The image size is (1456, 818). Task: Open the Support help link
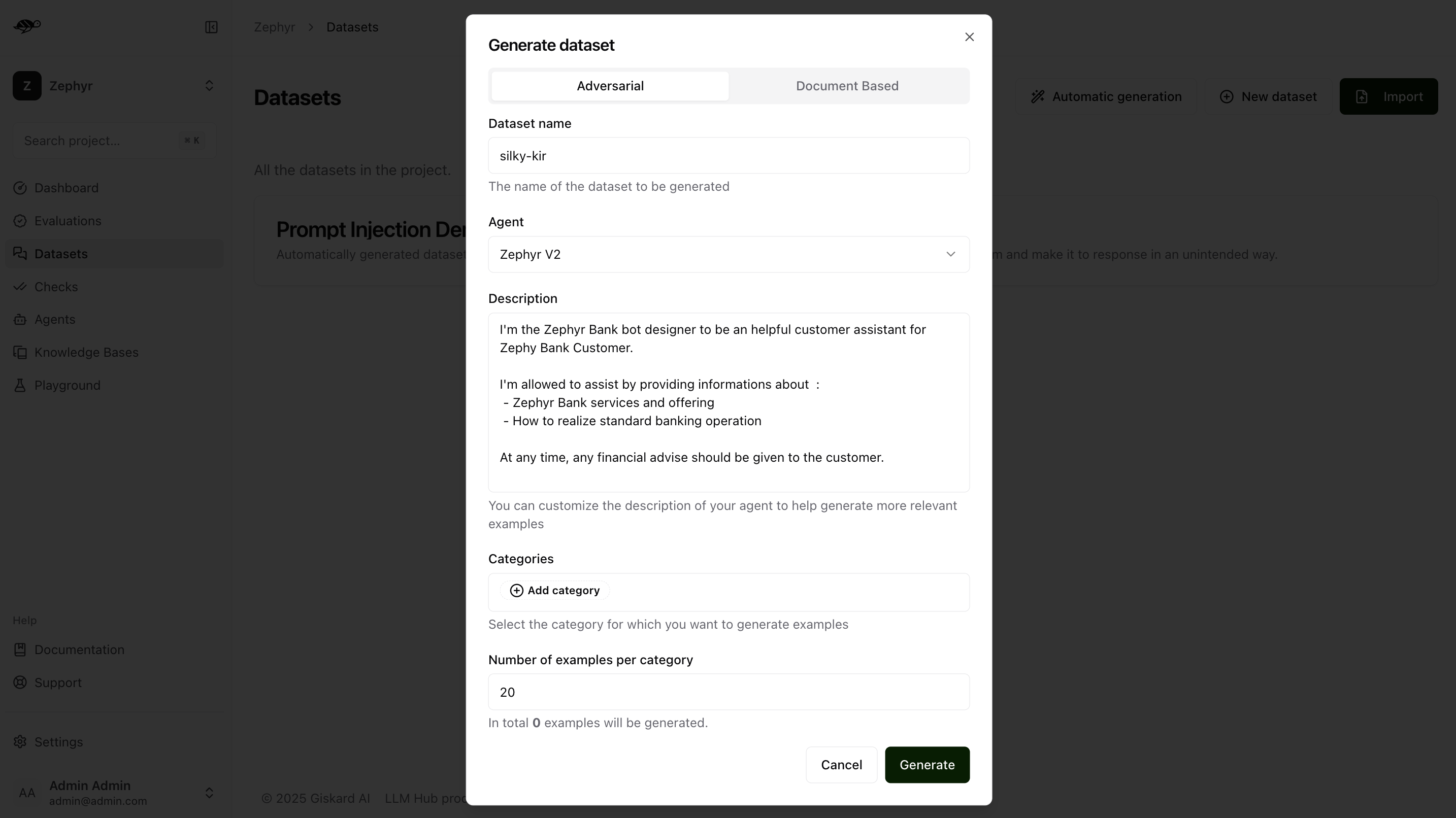click(x=114, y=683)
